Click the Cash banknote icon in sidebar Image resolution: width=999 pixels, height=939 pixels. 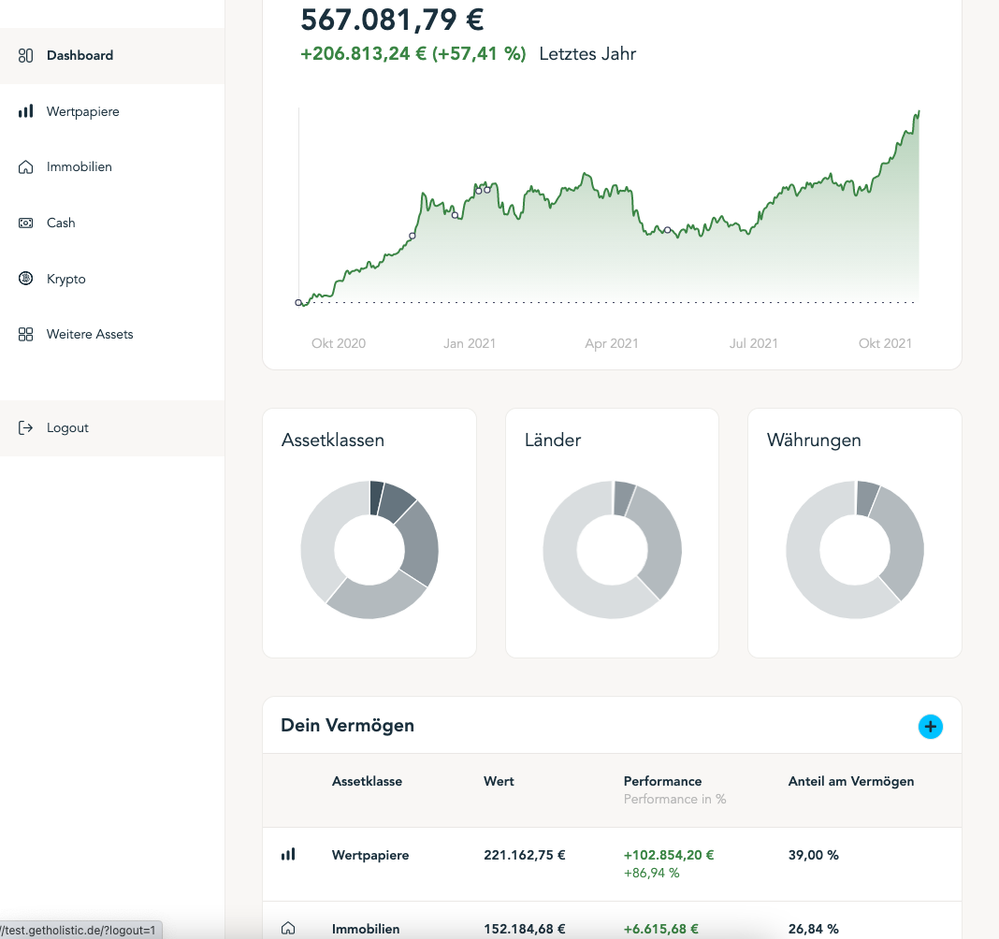pyautogui.click(x=26, y=223)
